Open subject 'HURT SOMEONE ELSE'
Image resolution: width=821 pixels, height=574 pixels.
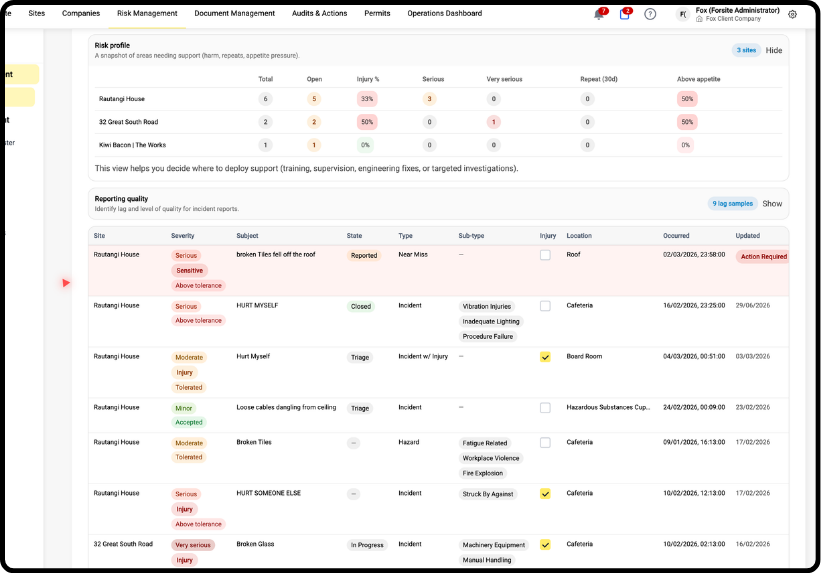[x=269, y=493]
